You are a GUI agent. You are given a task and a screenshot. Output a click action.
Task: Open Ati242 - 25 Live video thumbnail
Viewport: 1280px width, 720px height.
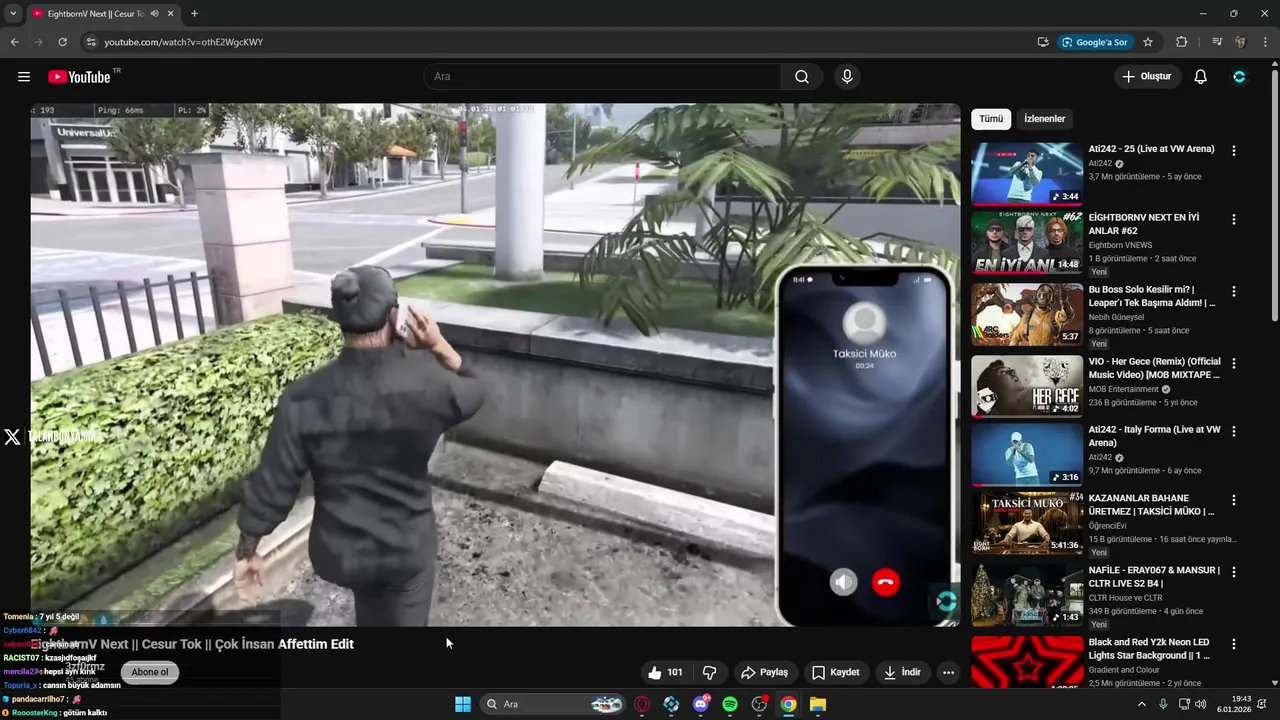tap(1027, 174)
